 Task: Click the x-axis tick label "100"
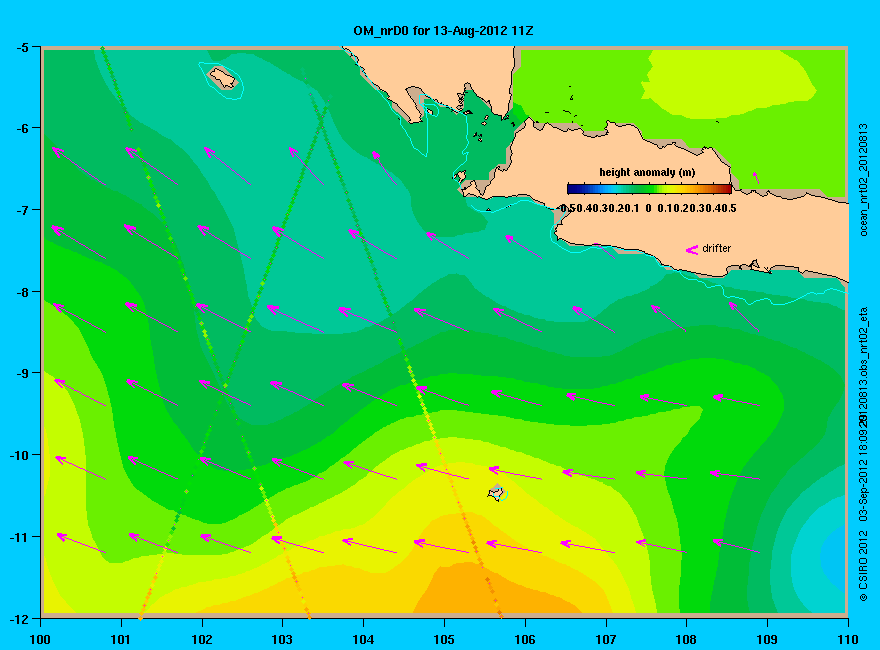coord(40,639)
